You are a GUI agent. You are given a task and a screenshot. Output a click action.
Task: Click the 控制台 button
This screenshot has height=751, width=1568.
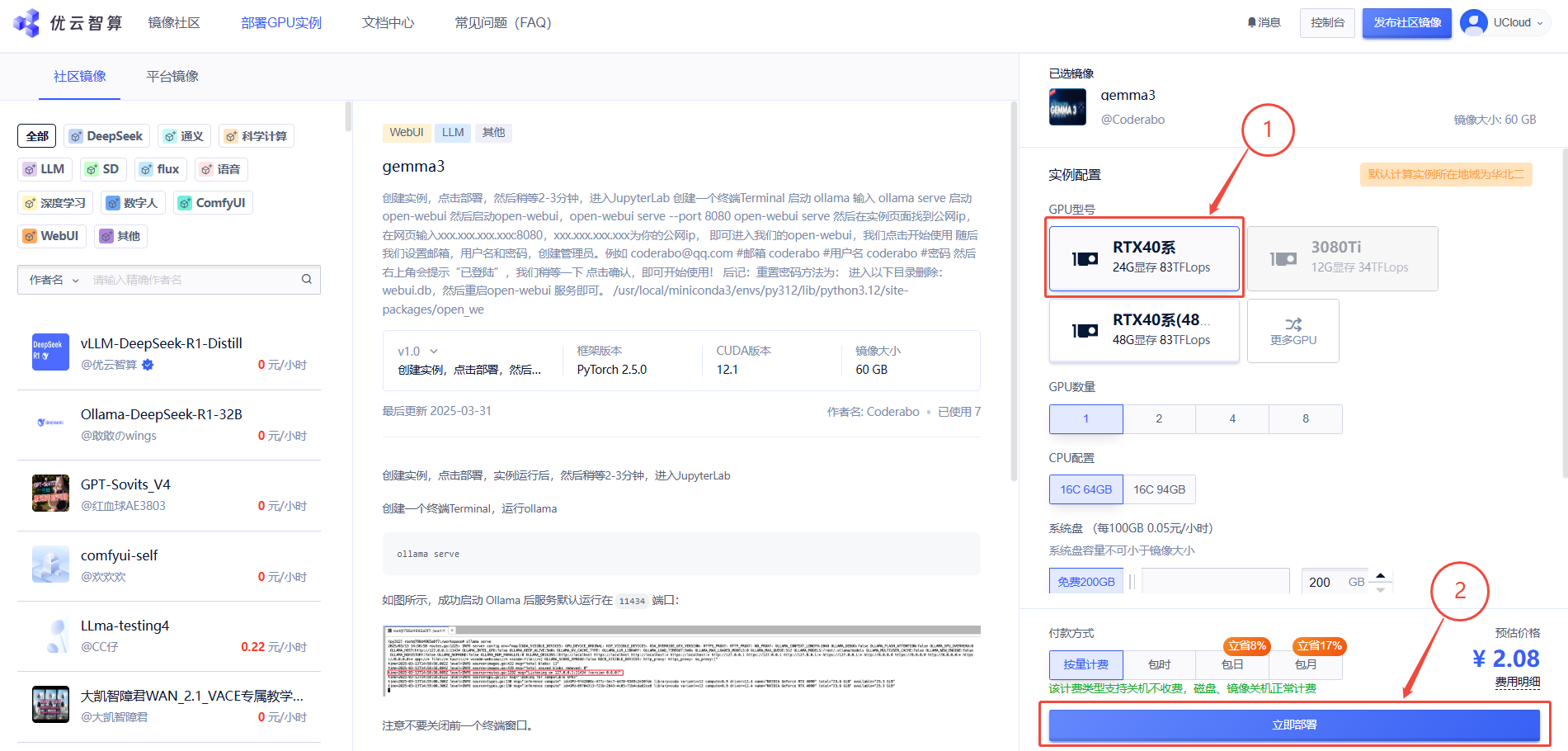tap(1327, 22)
